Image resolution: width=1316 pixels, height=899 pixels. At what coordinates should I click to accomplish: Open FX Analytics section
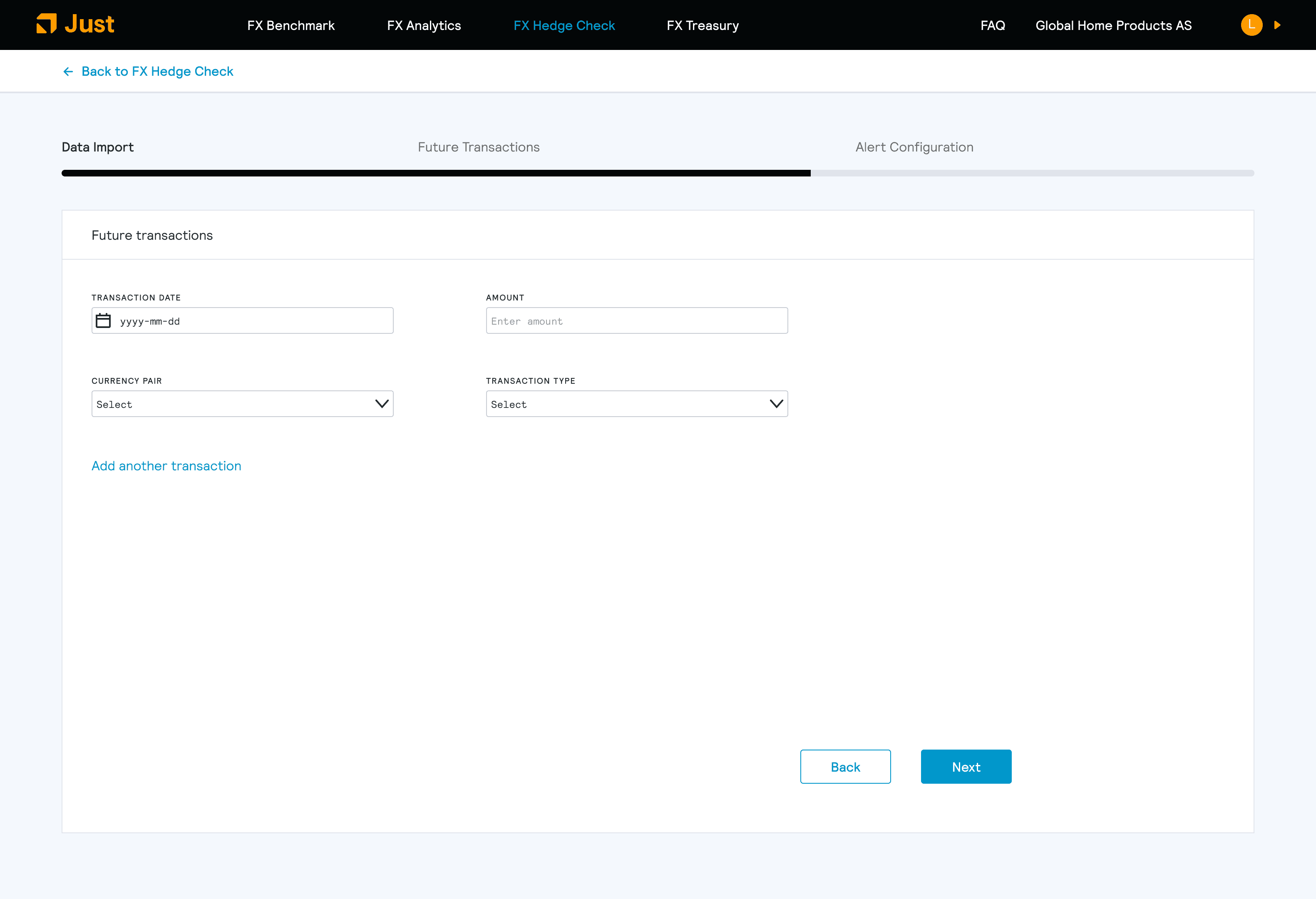[x=424, y=25]
